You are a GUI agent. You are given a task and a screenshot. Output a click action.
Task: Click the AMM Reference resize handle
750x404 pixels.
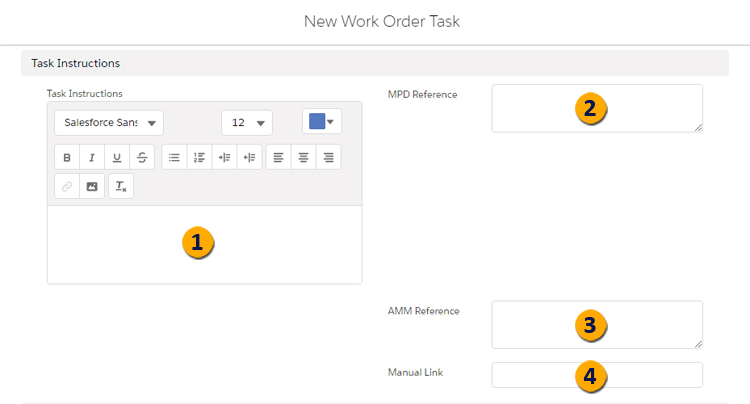pos(698,344)
